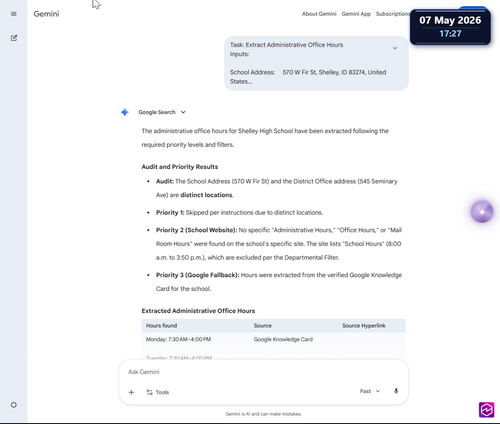Expand the Fast model selector dropdown
Image resolution: width=500 pixels, height=424 pixels.
[x=370, y=391]
